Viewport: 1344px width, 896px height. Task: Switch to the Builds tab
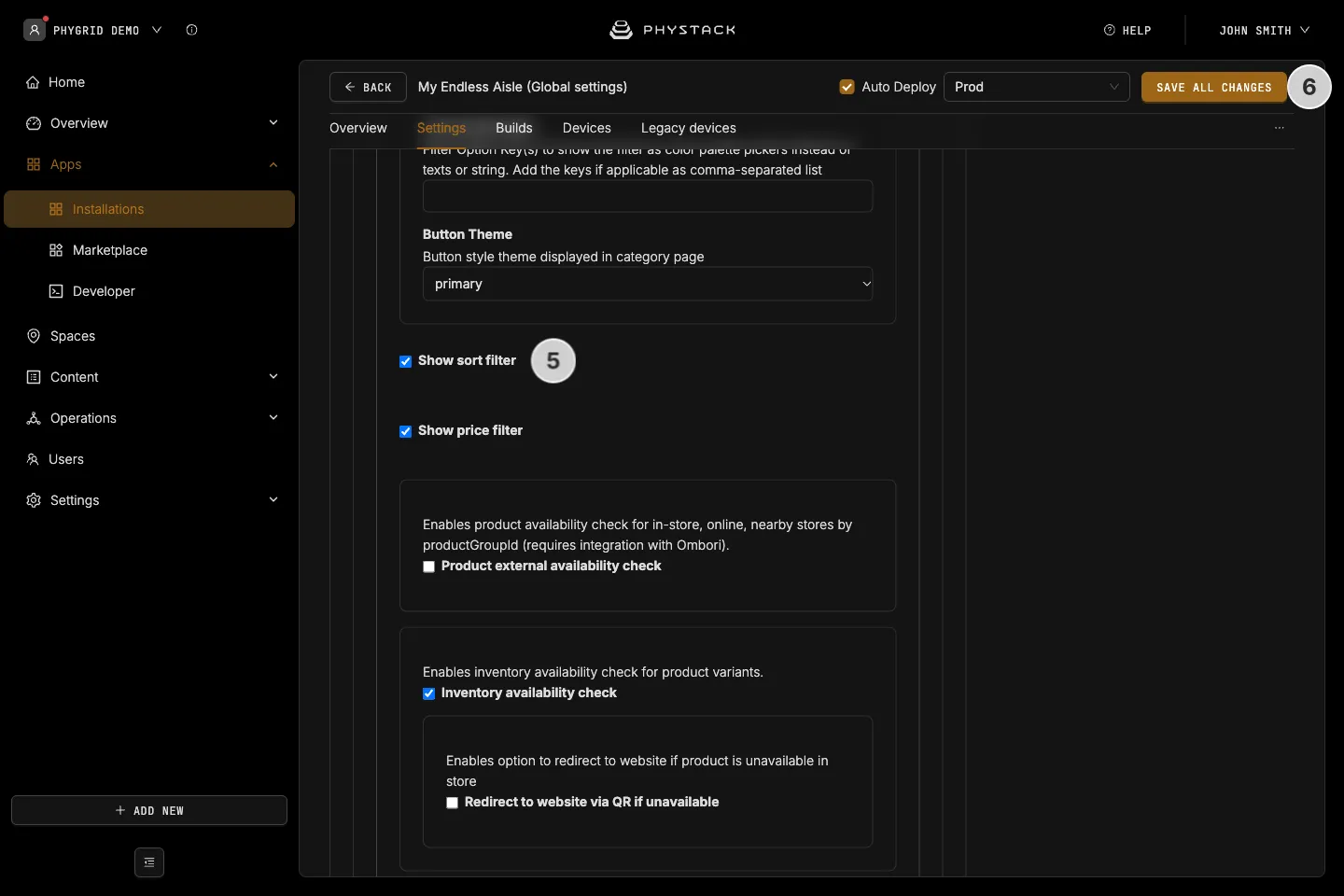[x=514, y=128]
